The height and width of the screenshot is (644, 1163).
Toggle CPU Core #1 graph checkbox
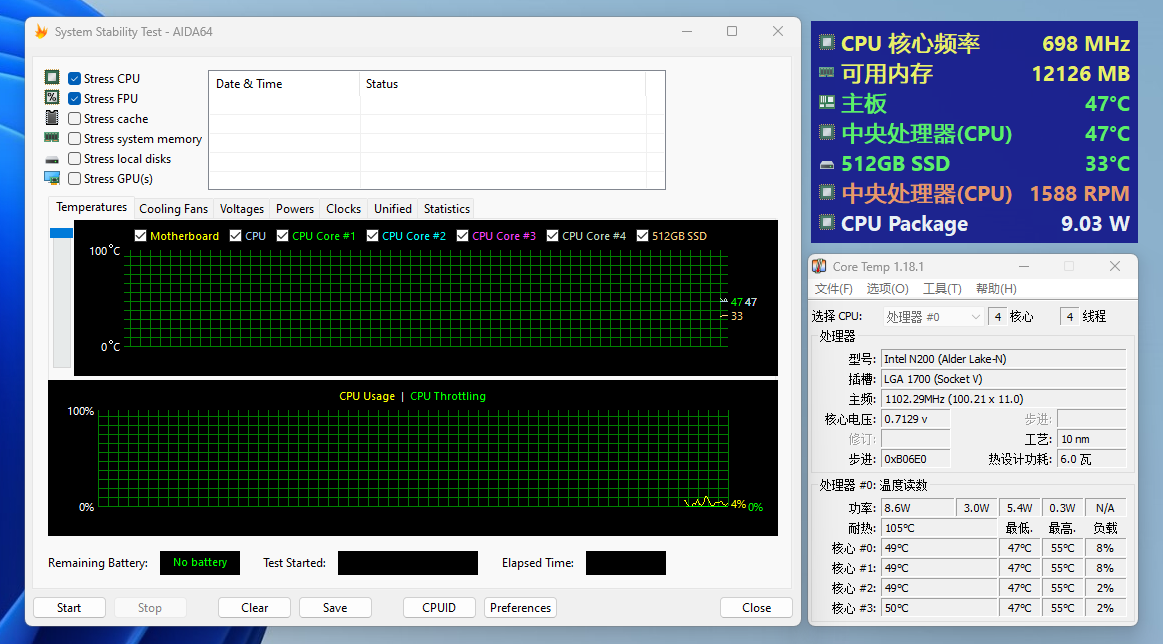282,235
